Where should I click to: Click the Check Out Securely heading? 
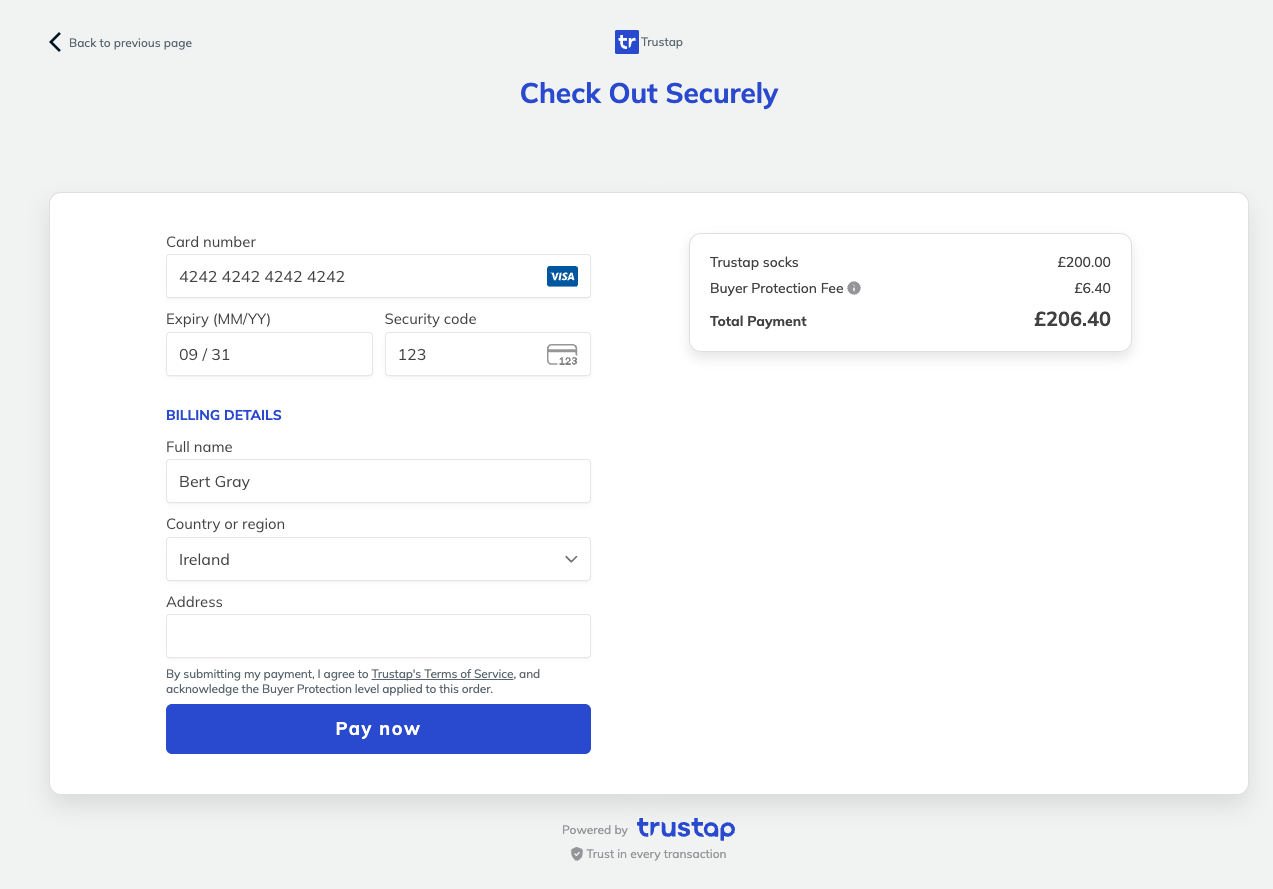[649, 94]
